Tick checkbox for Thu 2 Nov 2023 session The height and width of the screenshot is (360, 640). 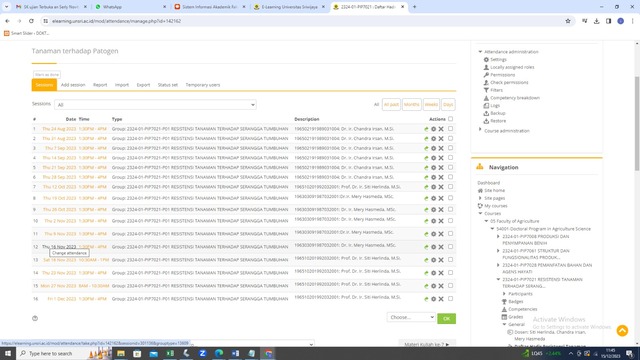pyautogui.click(x=450, y=220)
